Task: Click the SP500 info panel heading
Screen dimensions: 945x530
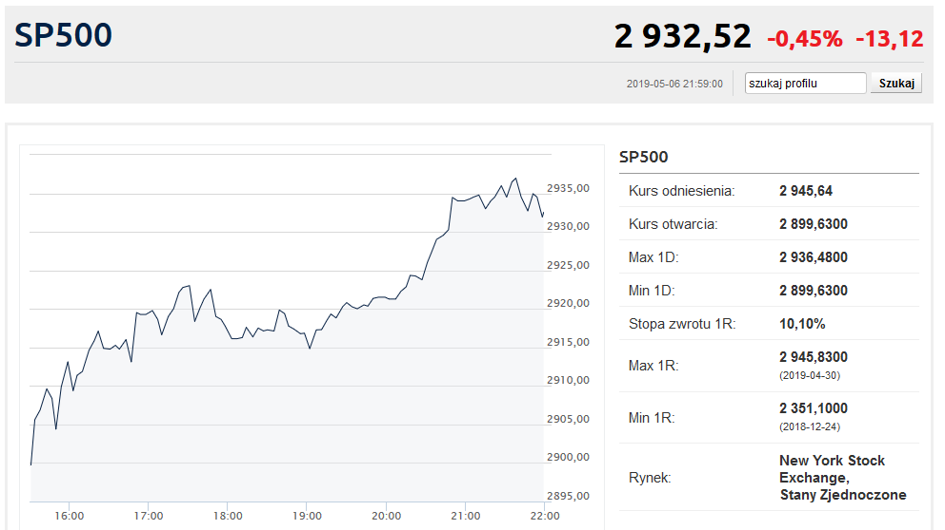Action: (x=644, y=157)
